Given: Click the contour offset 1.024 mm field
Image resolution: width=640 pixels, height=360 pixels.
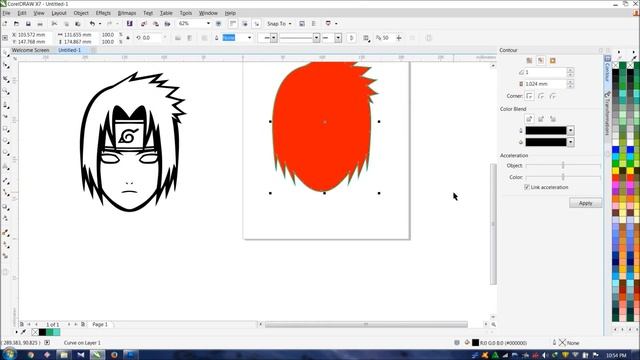Looking at the screenshot, I should click(545, 84).
